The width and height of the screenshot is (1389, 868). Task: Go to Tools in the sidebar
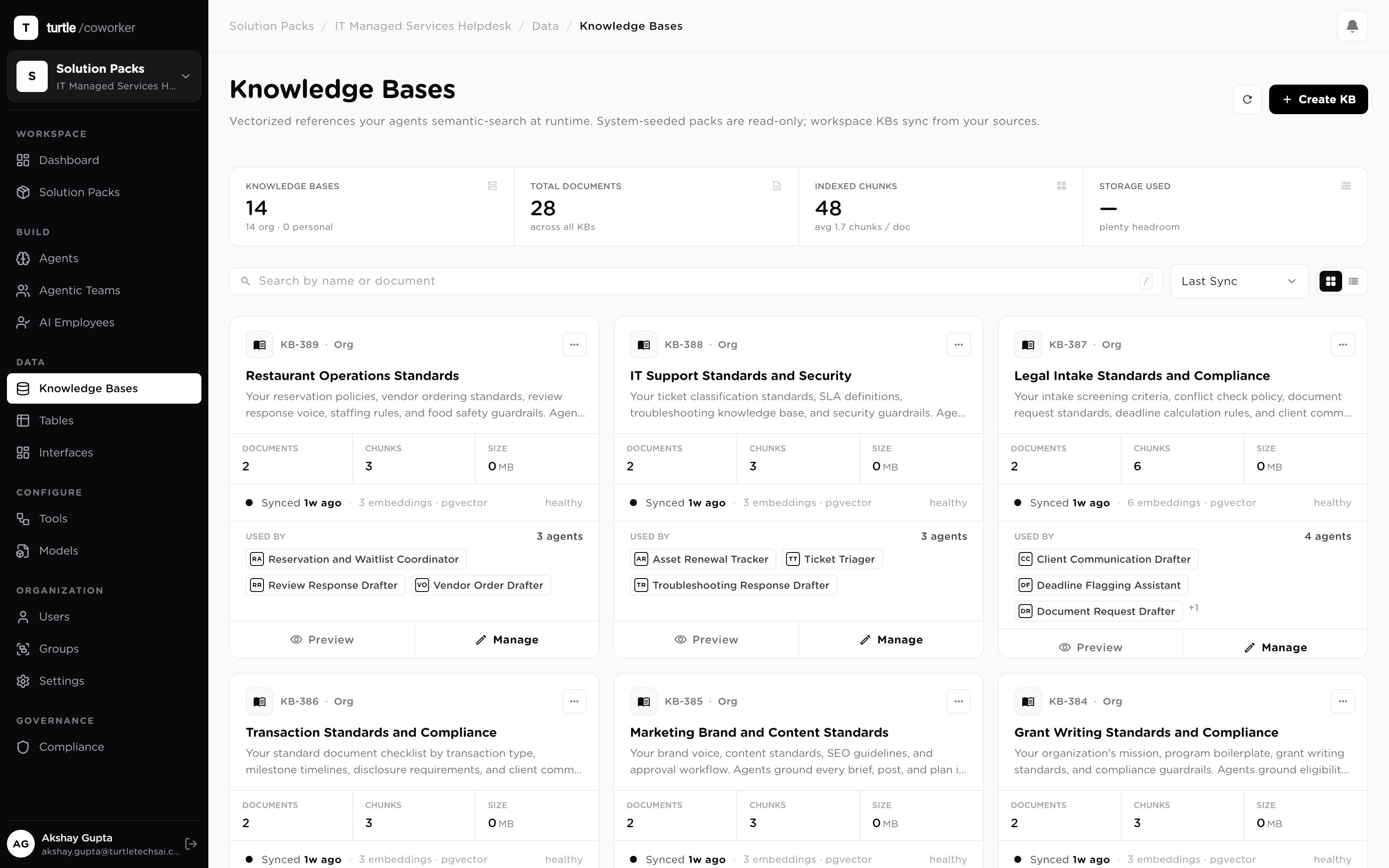pyautogui.click(x=104, y=519)
